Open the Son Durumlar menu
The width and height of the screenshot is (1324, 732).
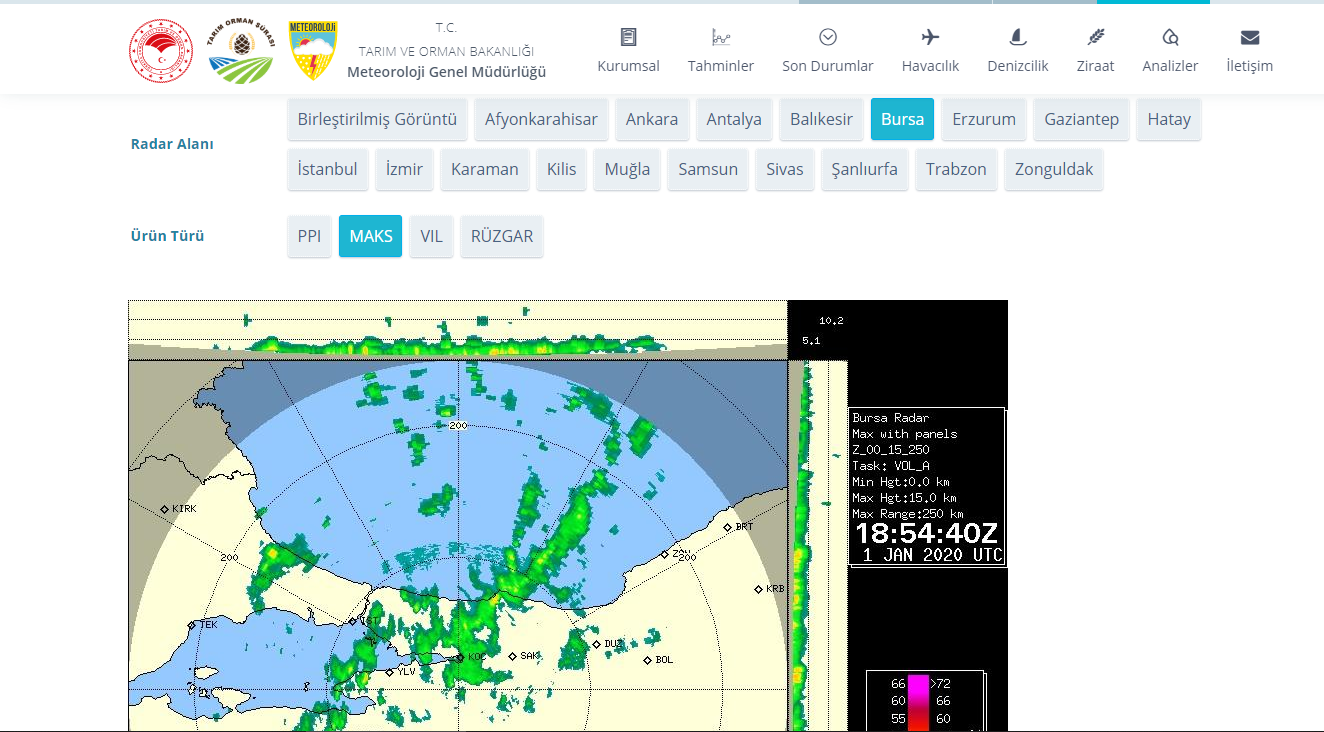[x=828, y=66]
